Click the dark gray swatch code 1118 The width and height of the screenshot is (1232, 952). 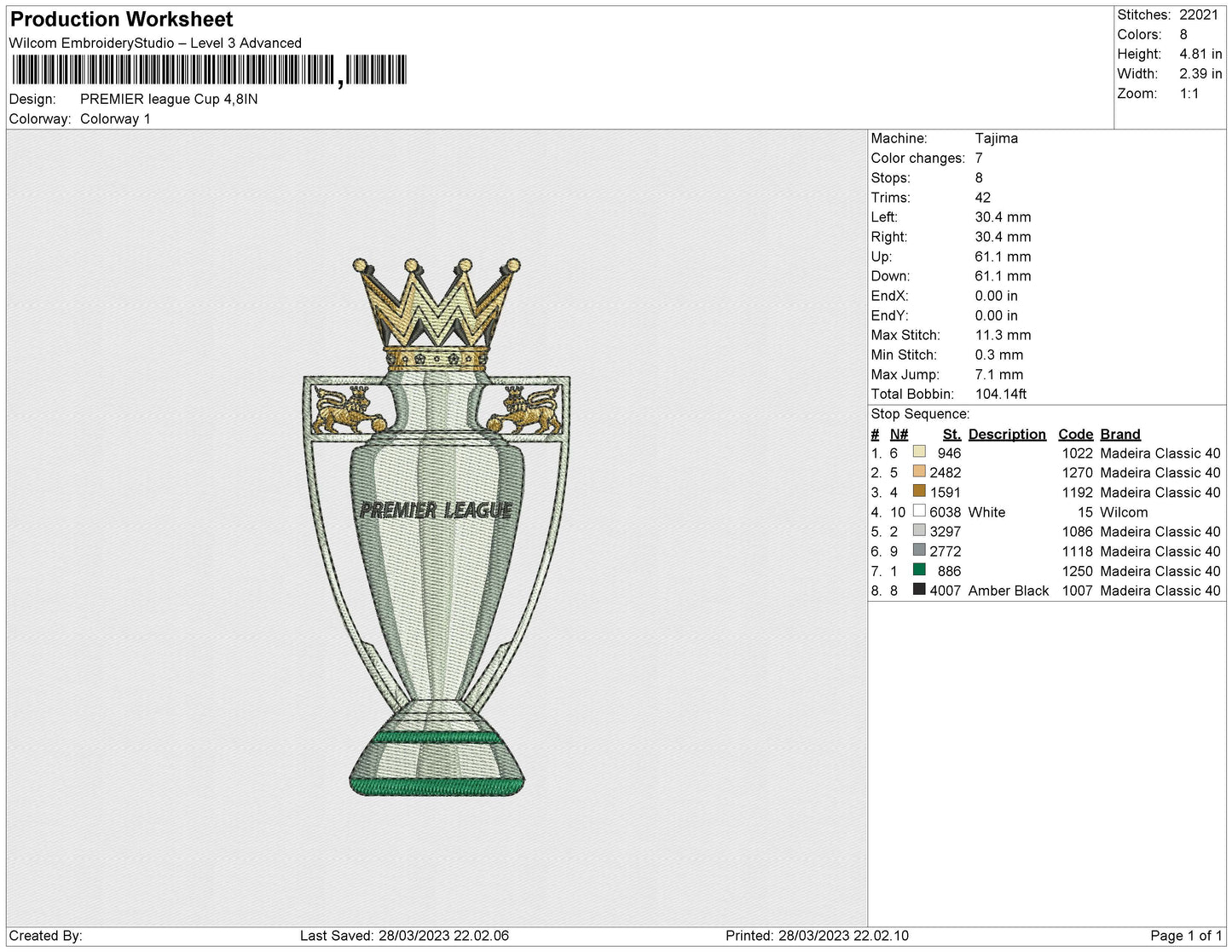click(919, 550)
